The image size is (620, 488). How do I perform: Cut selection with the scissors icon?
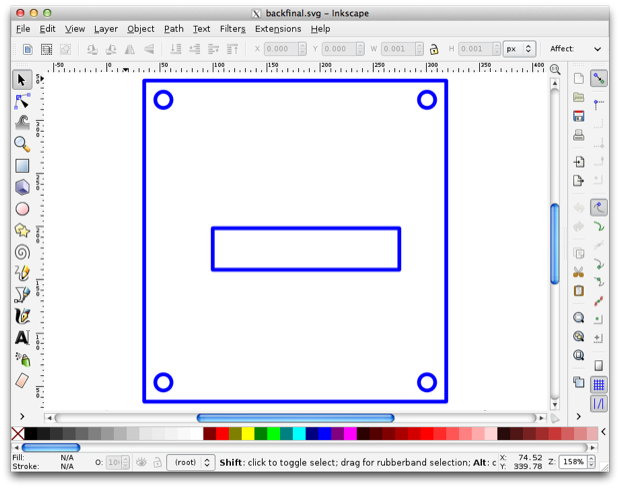pos(578,272)
